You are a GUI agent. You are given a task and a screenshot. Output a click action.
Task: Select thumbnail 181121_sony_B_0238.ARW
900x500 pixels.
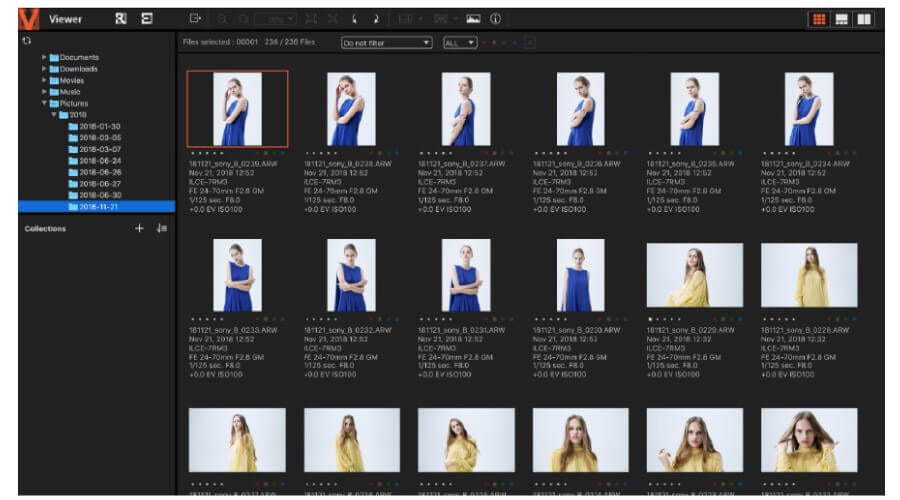click(x=351, y=108)
